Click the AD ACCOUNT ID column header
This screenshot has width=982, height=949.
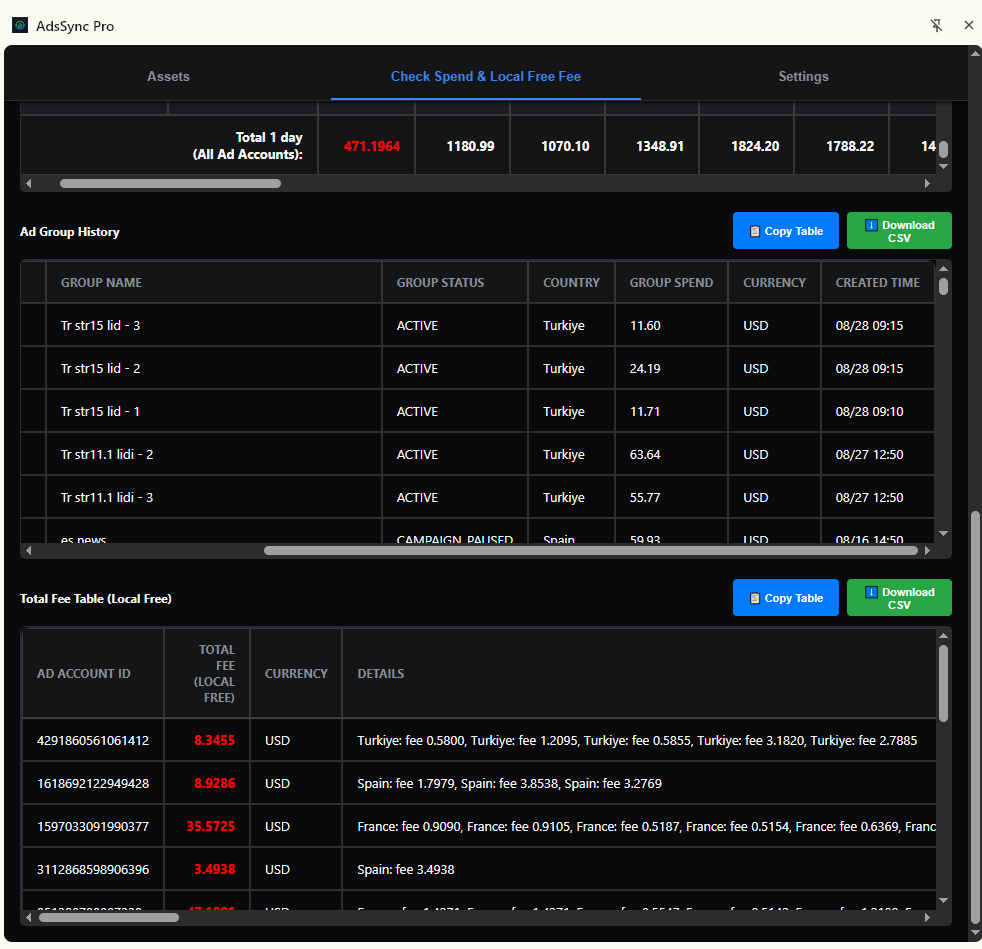coord(93,673)
